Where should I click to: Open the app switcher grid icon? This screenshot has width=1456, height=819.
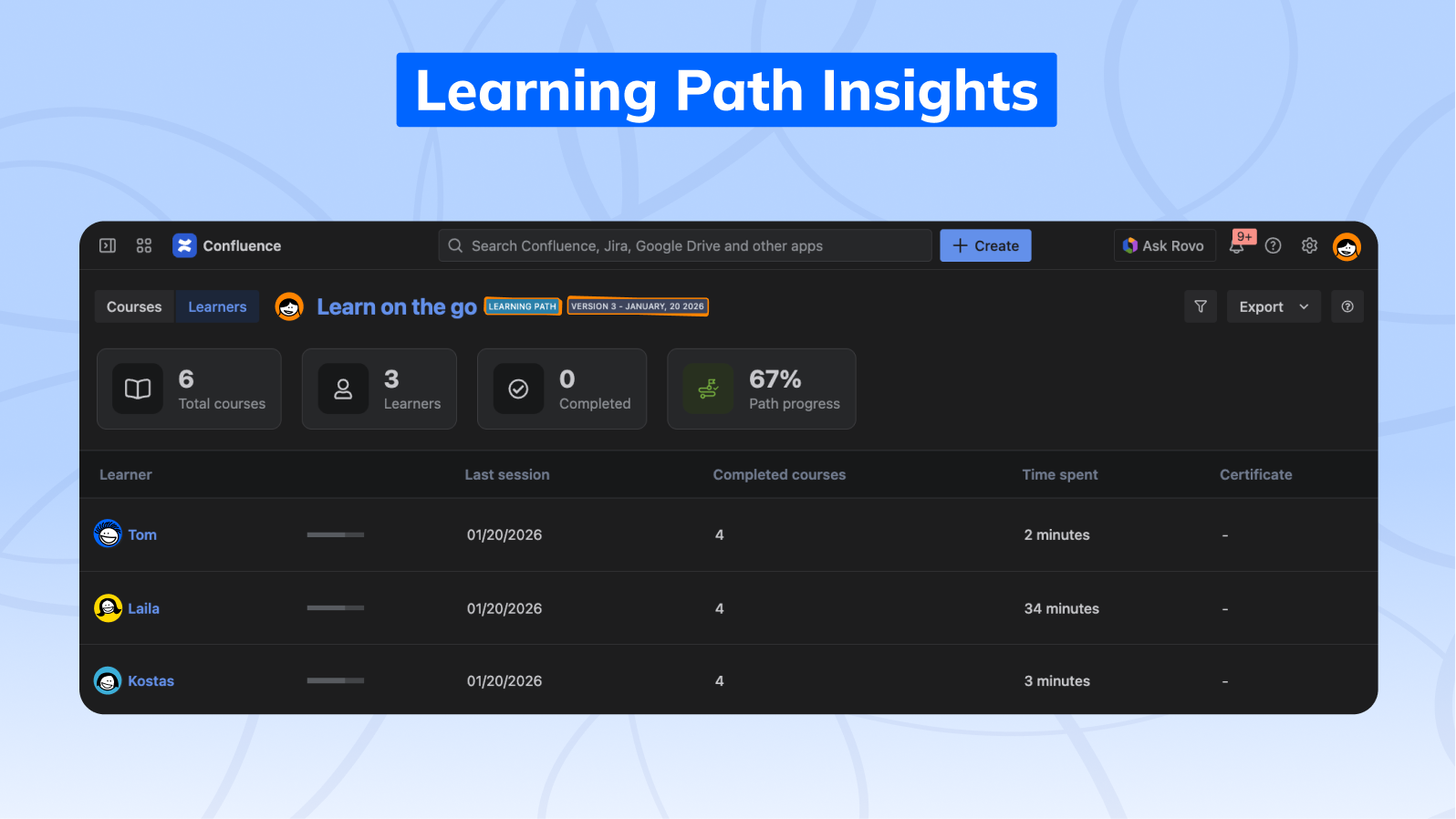point(144,245)
